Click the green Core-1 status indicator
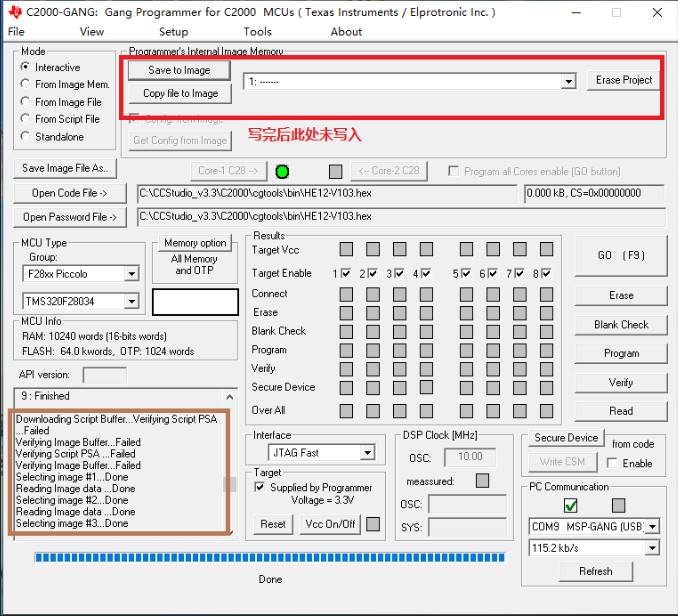 [x=283, y=171]
